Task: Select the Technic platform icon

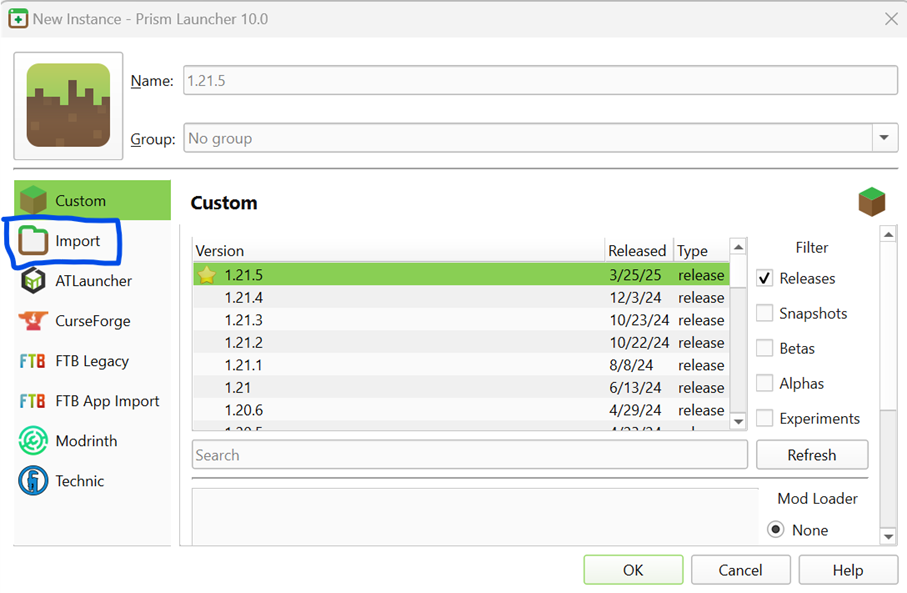Action: pyautogui.click(x=33, y=481)
